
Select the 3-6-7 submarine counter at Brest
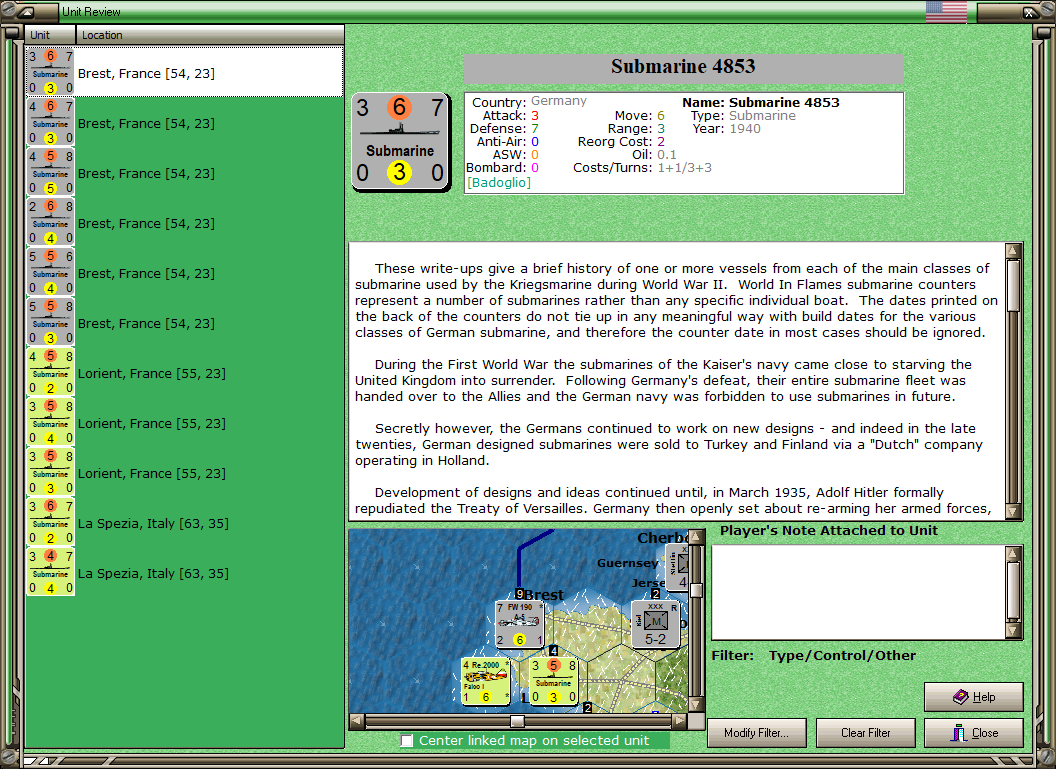pyautogui.click(x=51, y=72)
